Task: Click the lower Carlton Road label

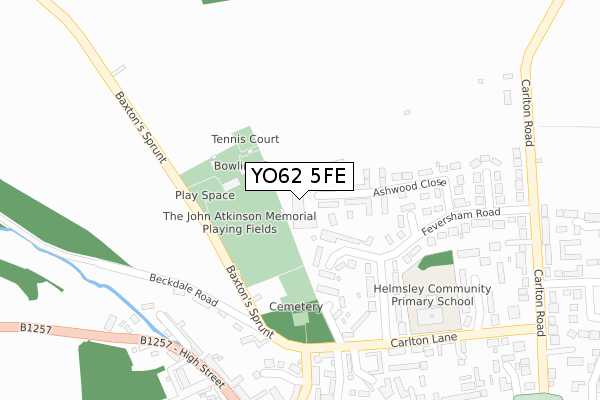Action: click(539, 303)
